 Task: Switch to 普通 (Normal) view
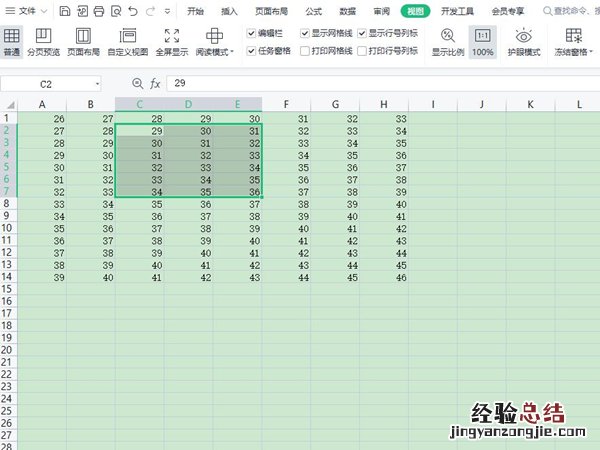[12, 41]
